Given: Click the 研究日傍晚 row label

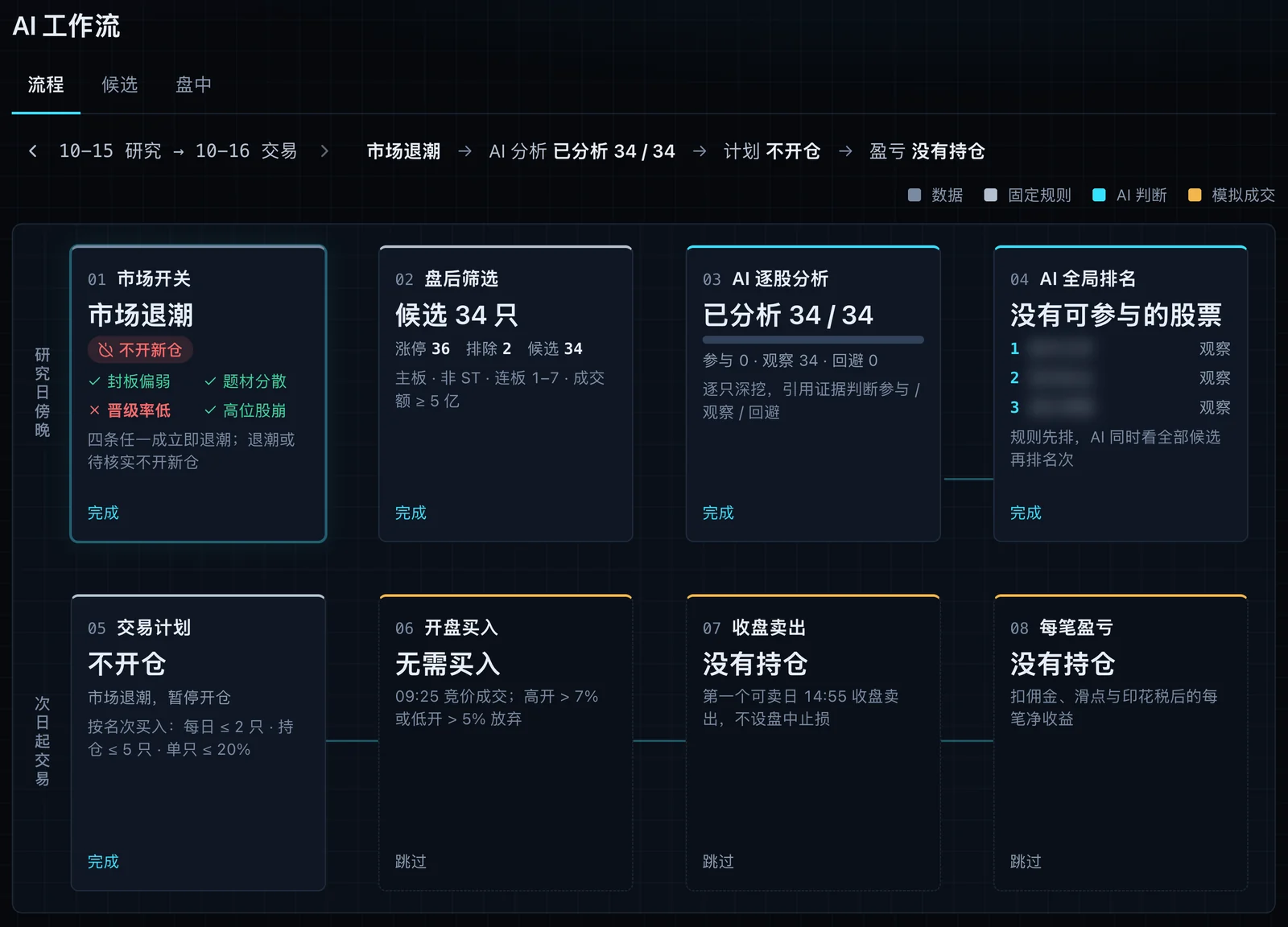Looking at the screenshot, I should pyautogui.click(x=43, y=393).
